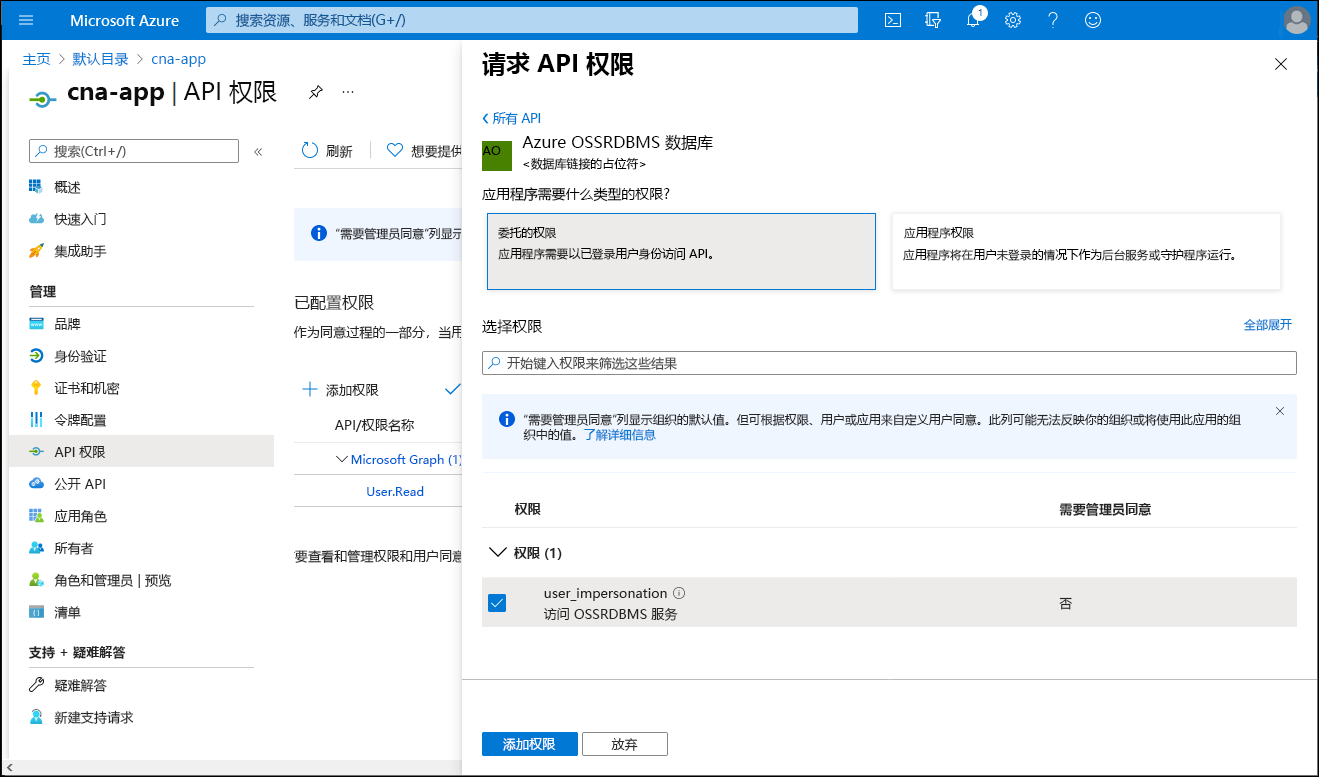Screen dimensions: 1319x777
Task: Click the 品牌 icon in sidebar
Action: (x=36, y=324)
